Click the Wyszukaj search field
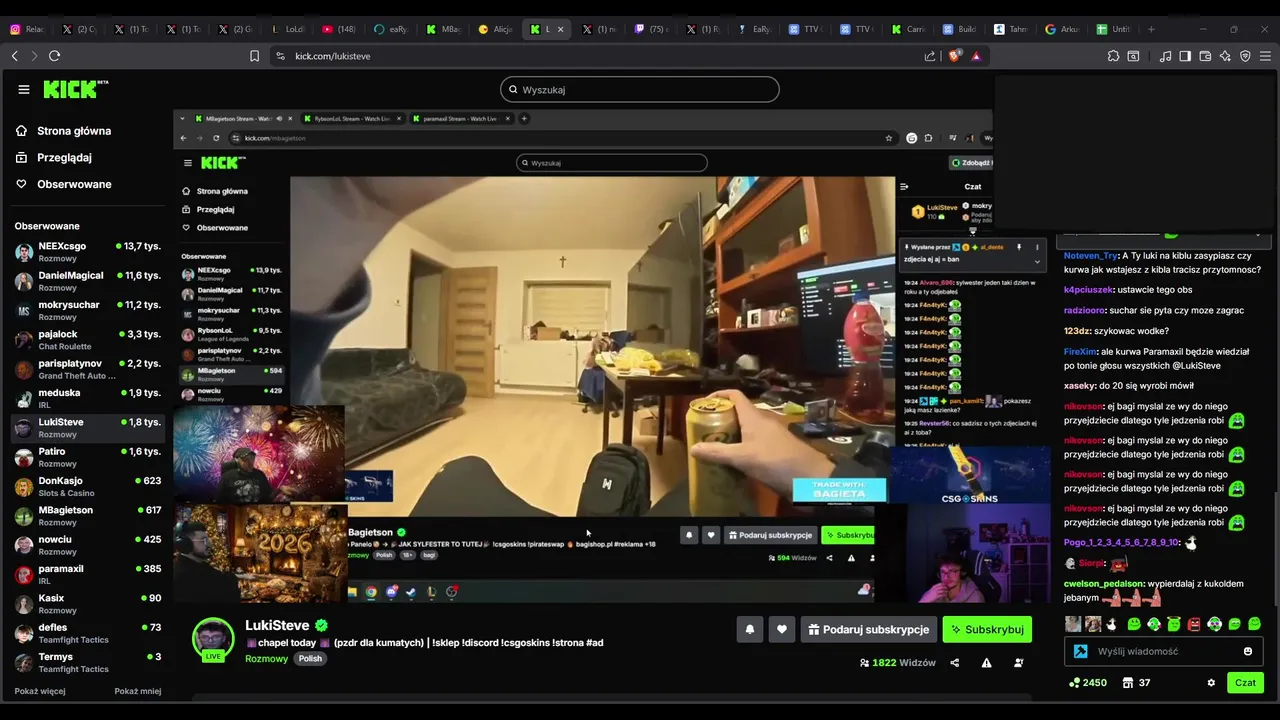The height and width of the screenshot is (720, 1280). (639, 89)
